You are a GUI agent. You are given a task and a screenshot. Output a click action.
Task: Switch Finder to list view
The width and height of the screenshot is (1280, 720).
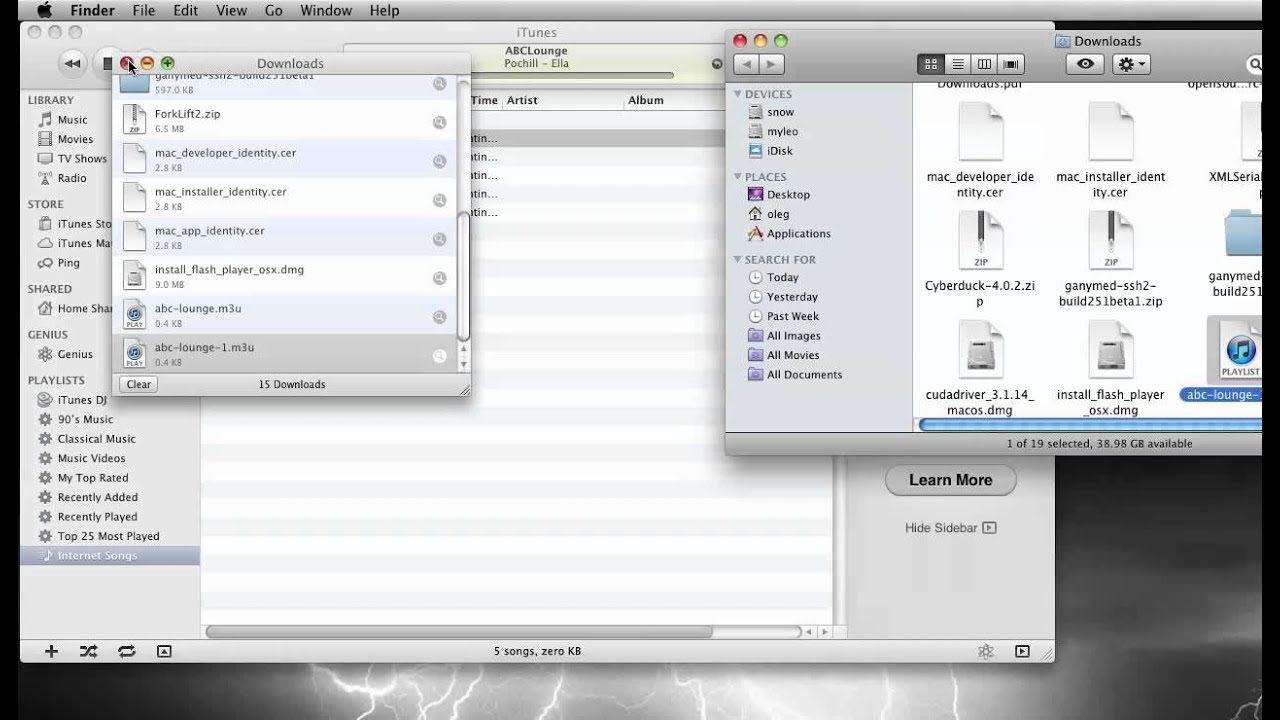pyautogui.click(x=958, y=64)
